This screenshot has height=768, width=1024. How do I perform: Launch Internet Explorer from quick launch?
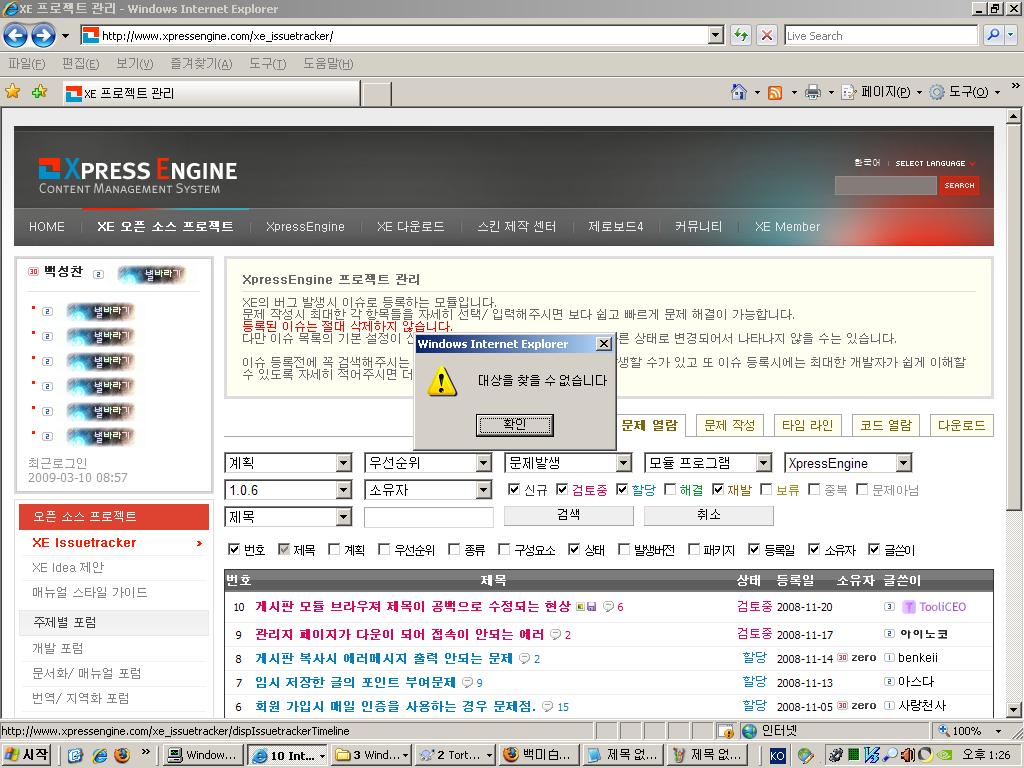(x=99, y=756)
